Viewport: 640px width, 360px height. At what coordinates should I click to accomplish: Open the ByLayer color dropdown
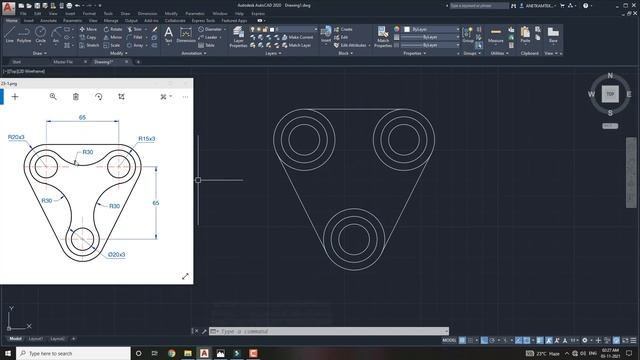click(431, 29)
